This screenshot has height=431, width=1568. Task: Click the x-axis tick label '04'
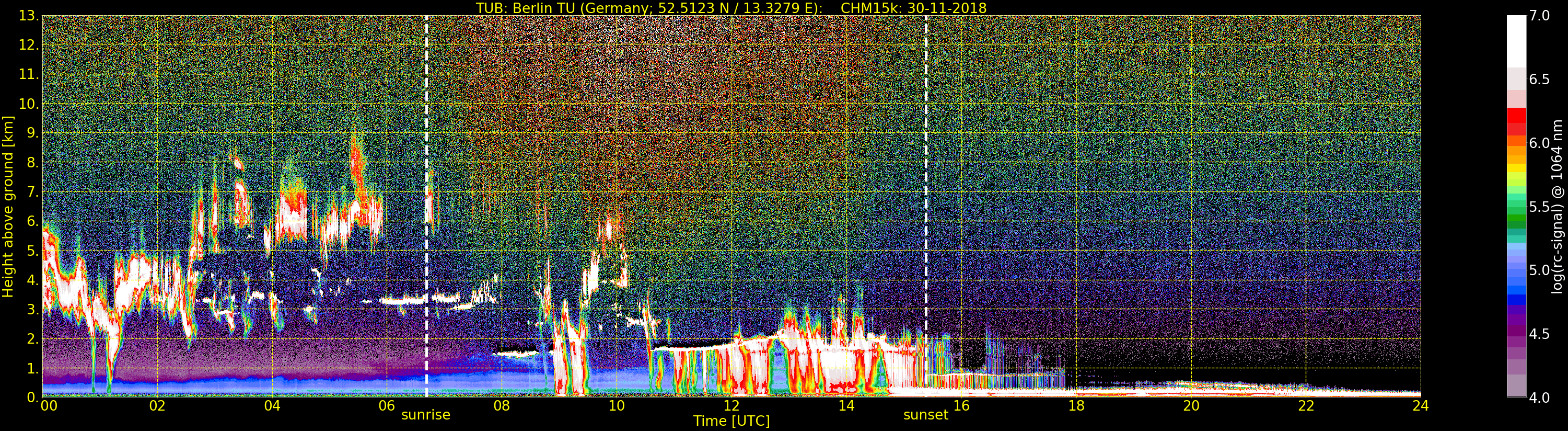pos(272,405)
